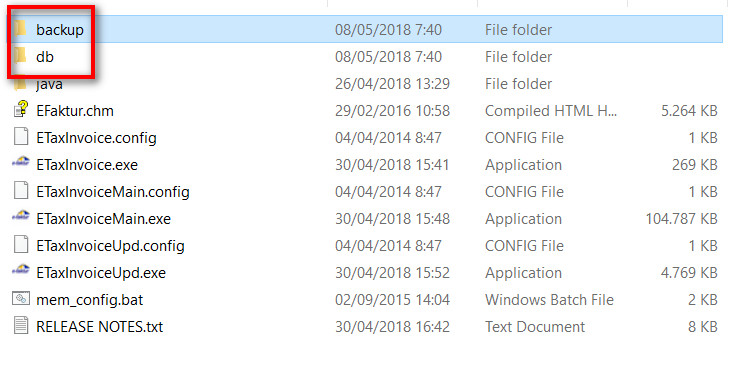Select the date 26/04/2018 13:29 cell
The height and width of the screenshot is (370, 746).
pos(393,84)
